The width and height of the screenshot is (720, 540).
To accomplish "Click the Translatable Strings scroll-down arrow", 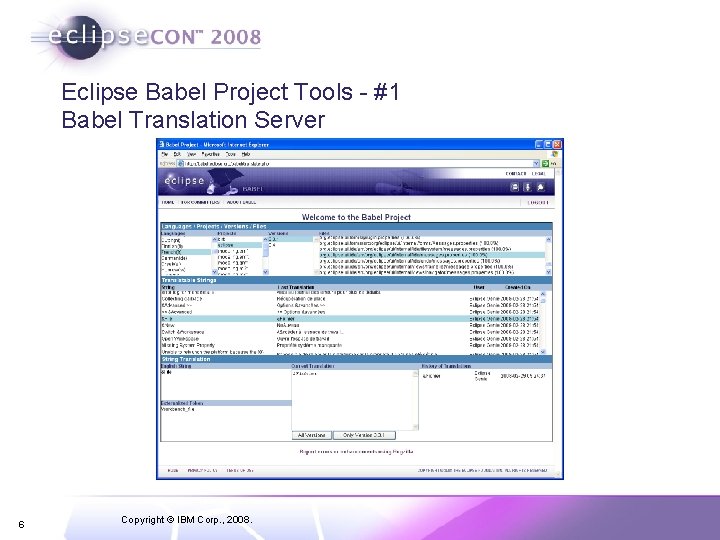I will click(543, 351).
